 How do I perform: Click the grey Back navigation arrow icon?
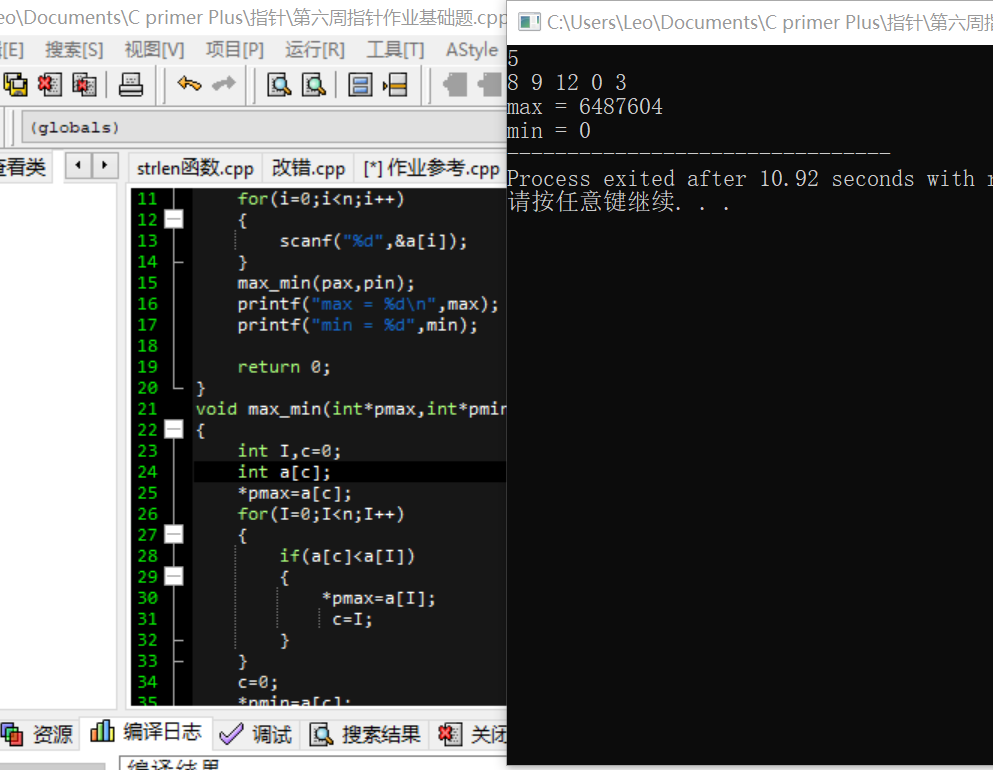click(455, 84)
